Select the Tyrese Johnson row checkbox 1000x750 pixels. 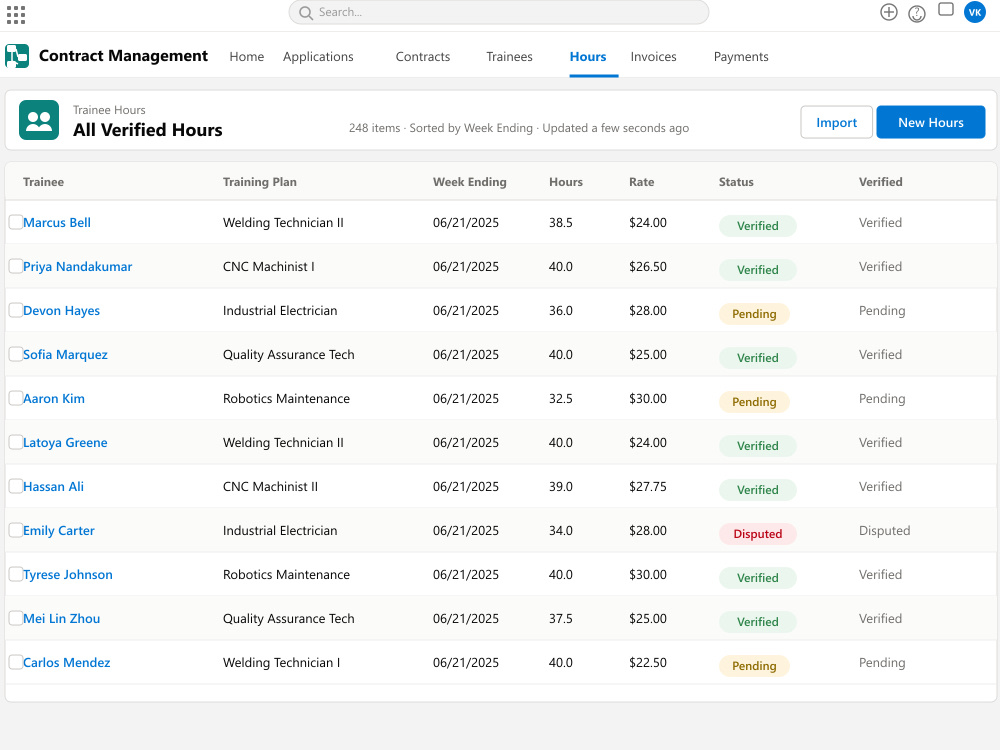point(16,574)
